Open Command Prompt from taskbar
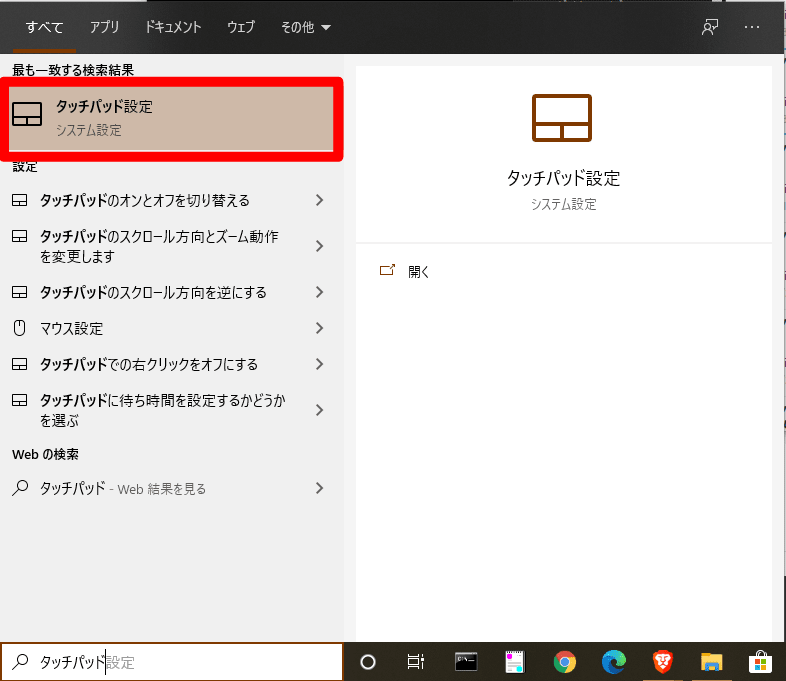Viewport: 786px width, 681px height. coord(466,662)
